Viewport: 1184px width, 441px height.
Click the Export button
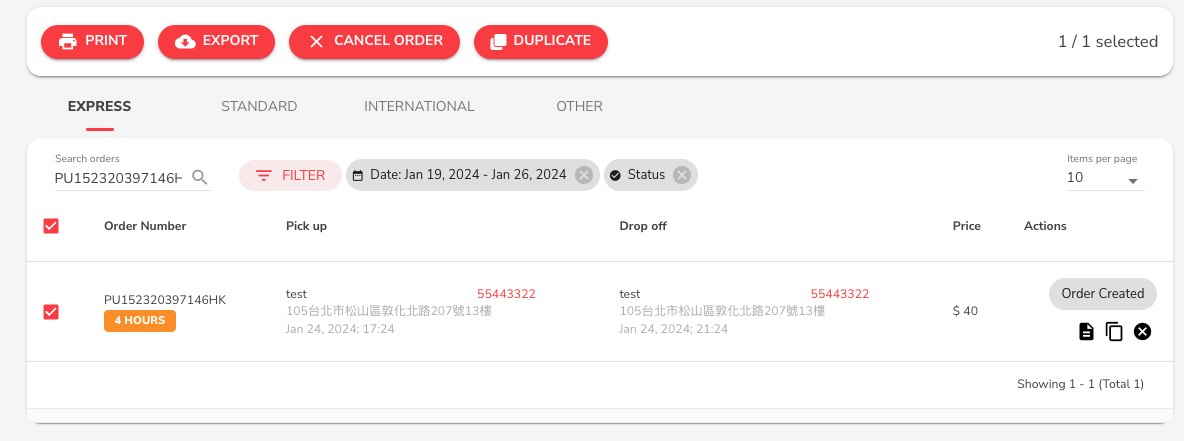(x=216, y=41)
